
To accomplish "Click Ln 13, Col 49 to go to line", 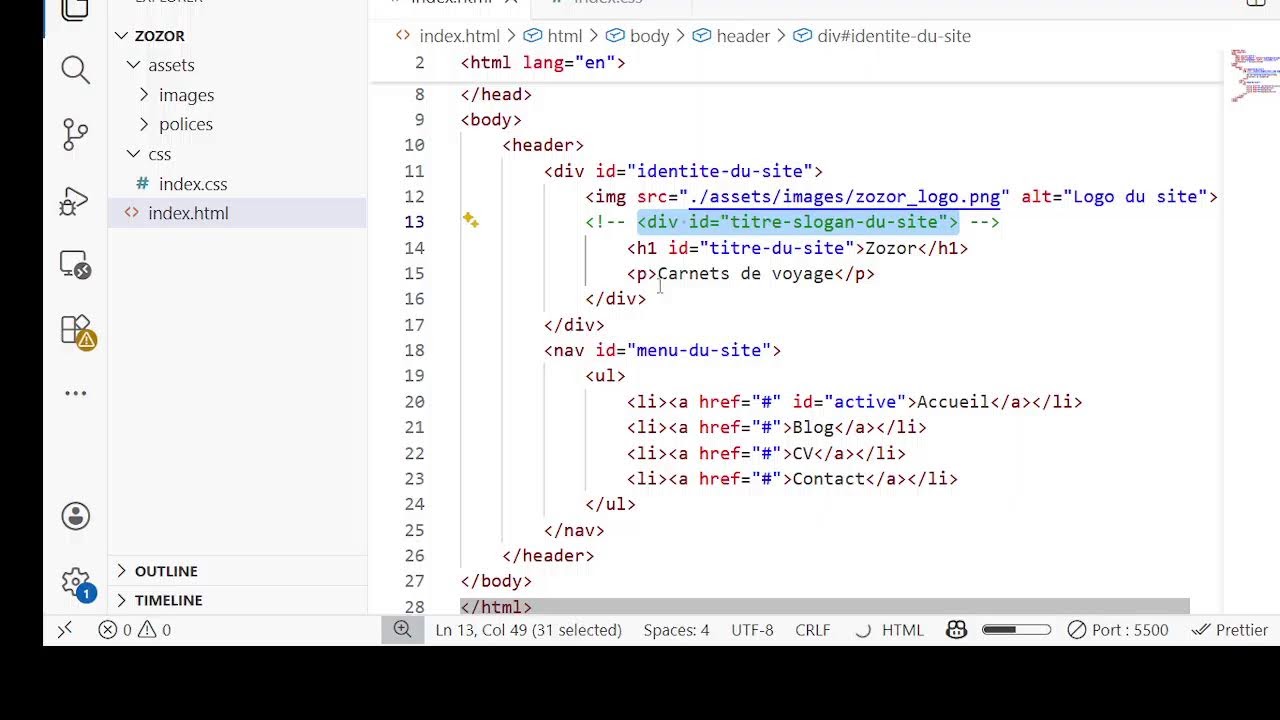I will click(x=528, y=630).
